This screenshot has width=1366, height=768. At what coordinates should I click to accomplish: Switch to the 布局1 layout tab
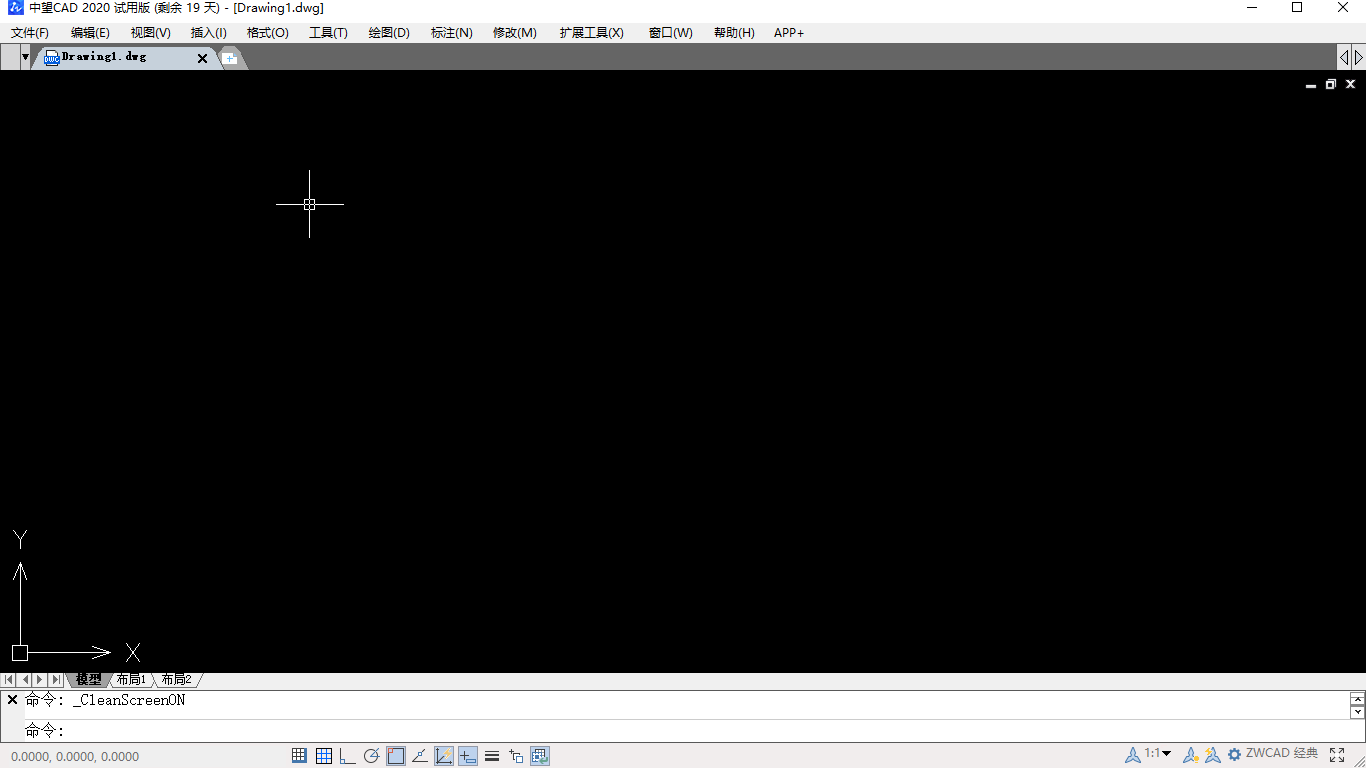click(x=131, y=680)
